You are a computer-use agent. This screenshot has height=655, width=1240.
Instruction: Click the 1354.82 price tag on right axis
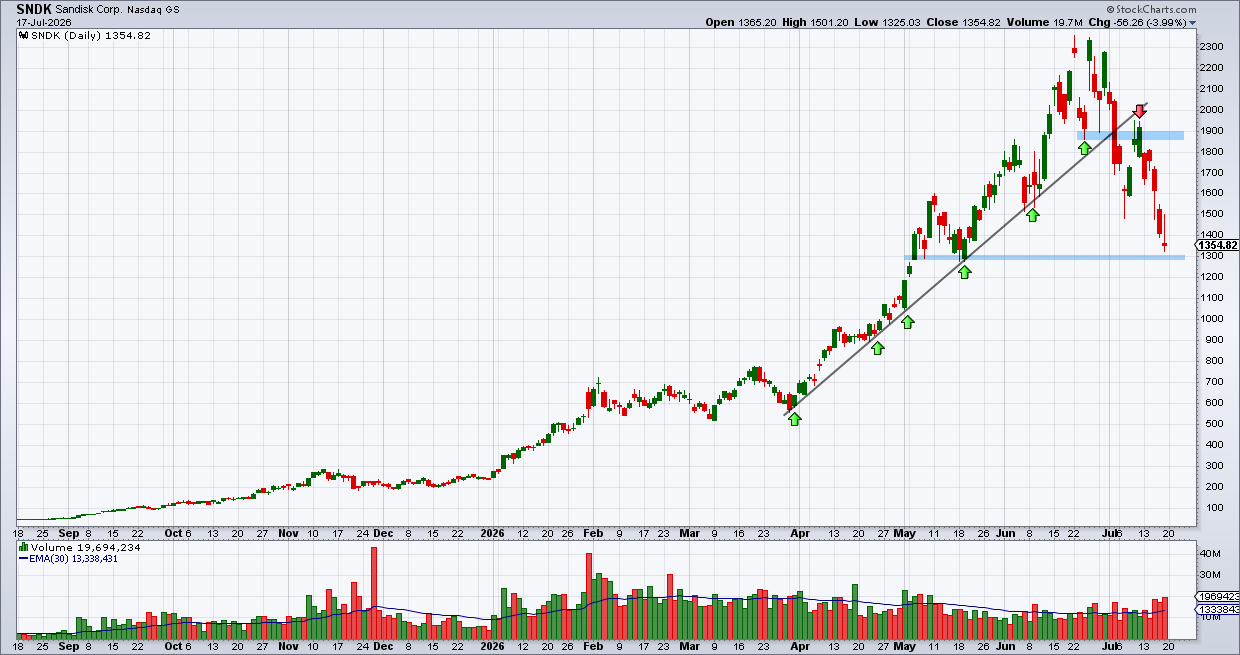tap(1218, 245)
